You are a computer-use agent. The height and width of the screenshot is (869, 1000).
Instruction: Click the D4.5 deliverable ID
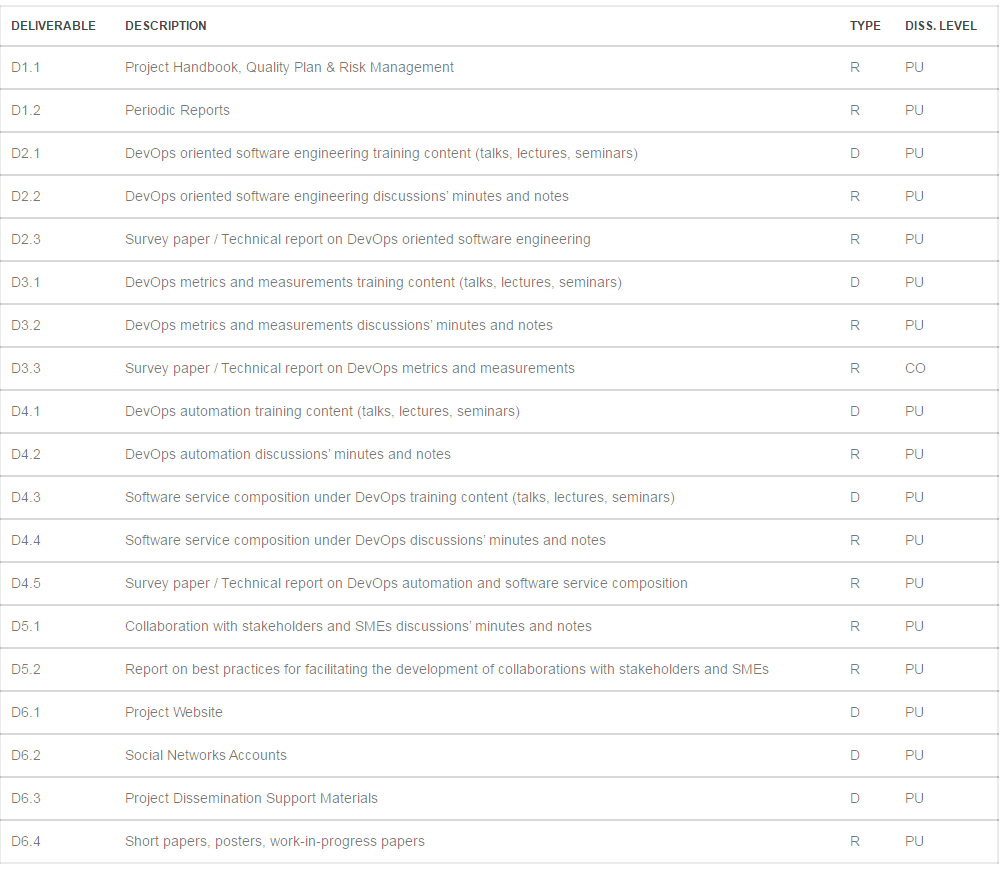(26, 584)
